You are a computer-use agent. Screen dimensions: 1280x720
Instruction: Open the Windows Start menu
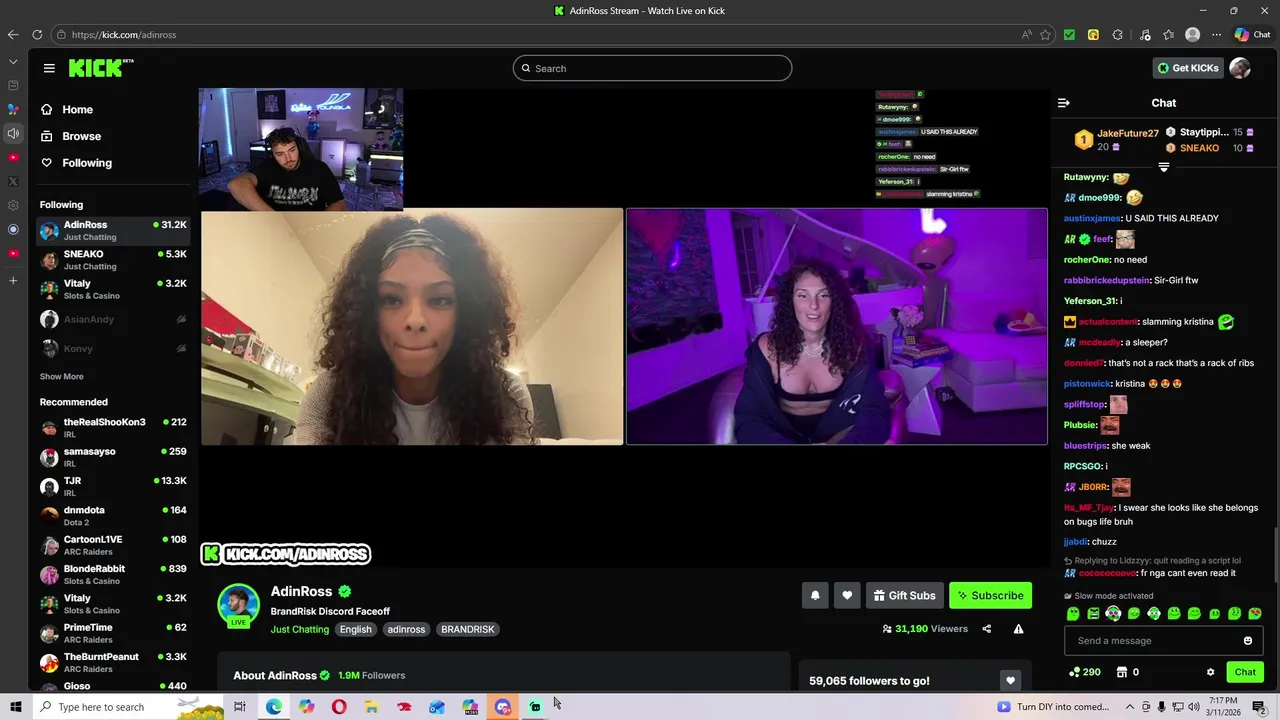pos(15,707)
